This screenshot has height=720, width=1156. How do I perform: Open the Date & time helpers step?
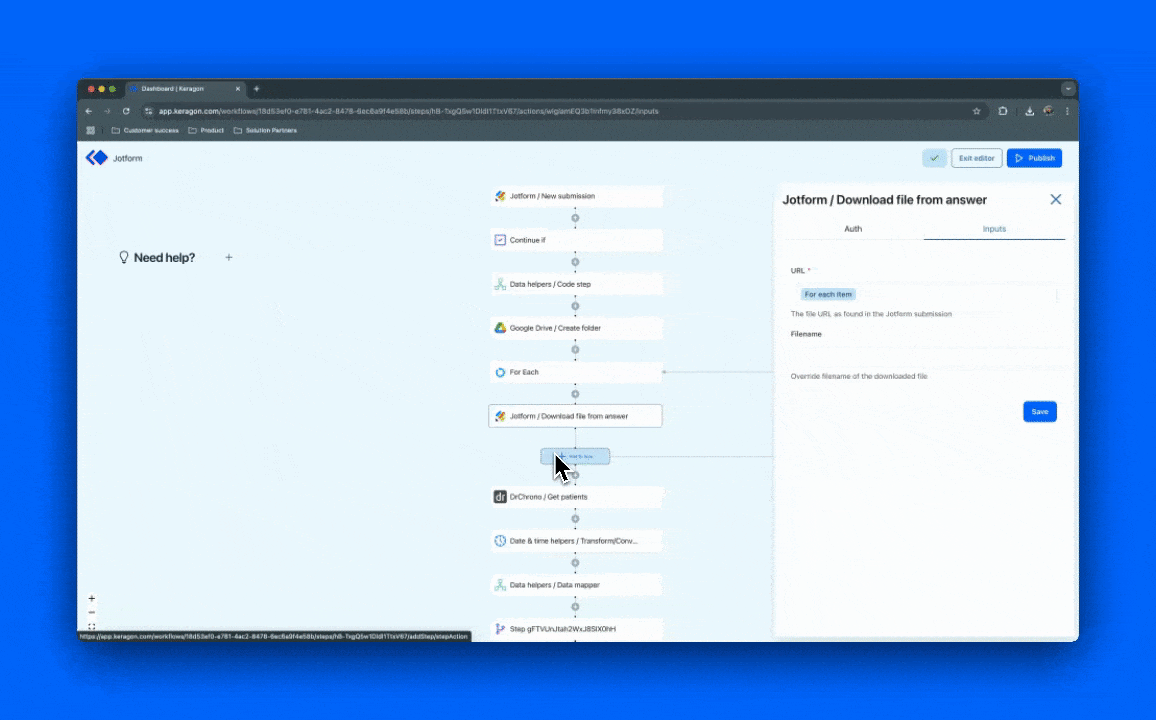coord(576,541)
